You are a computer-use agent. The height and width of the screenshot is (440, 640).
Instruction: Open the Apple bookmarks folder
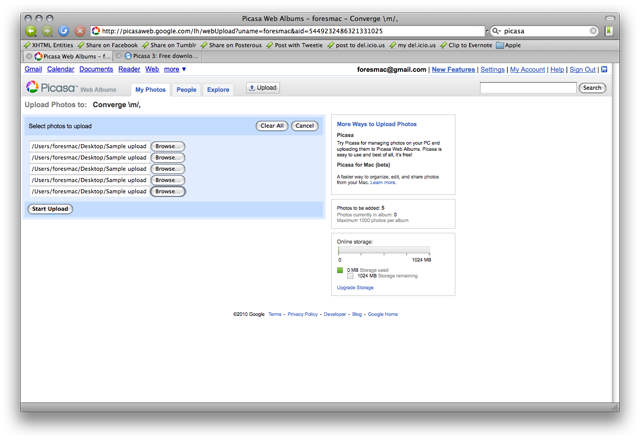click(x=509, y=45)
